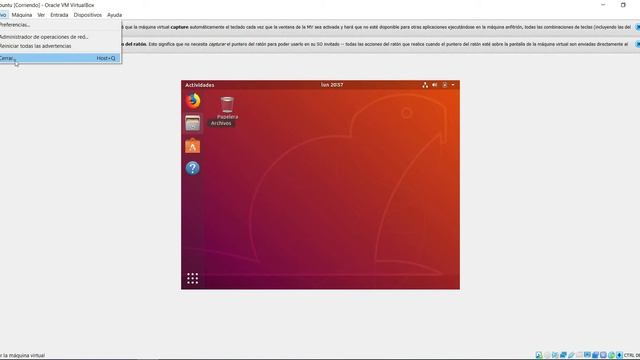Click Actividades in the Ubuntu top bar
The image size is (640, 360).
click(x=200, y=85)
